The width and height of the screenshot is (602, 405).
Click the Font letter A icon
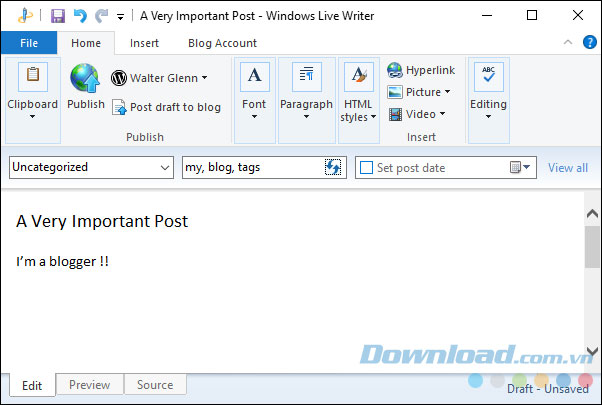[x=255, y=77]
